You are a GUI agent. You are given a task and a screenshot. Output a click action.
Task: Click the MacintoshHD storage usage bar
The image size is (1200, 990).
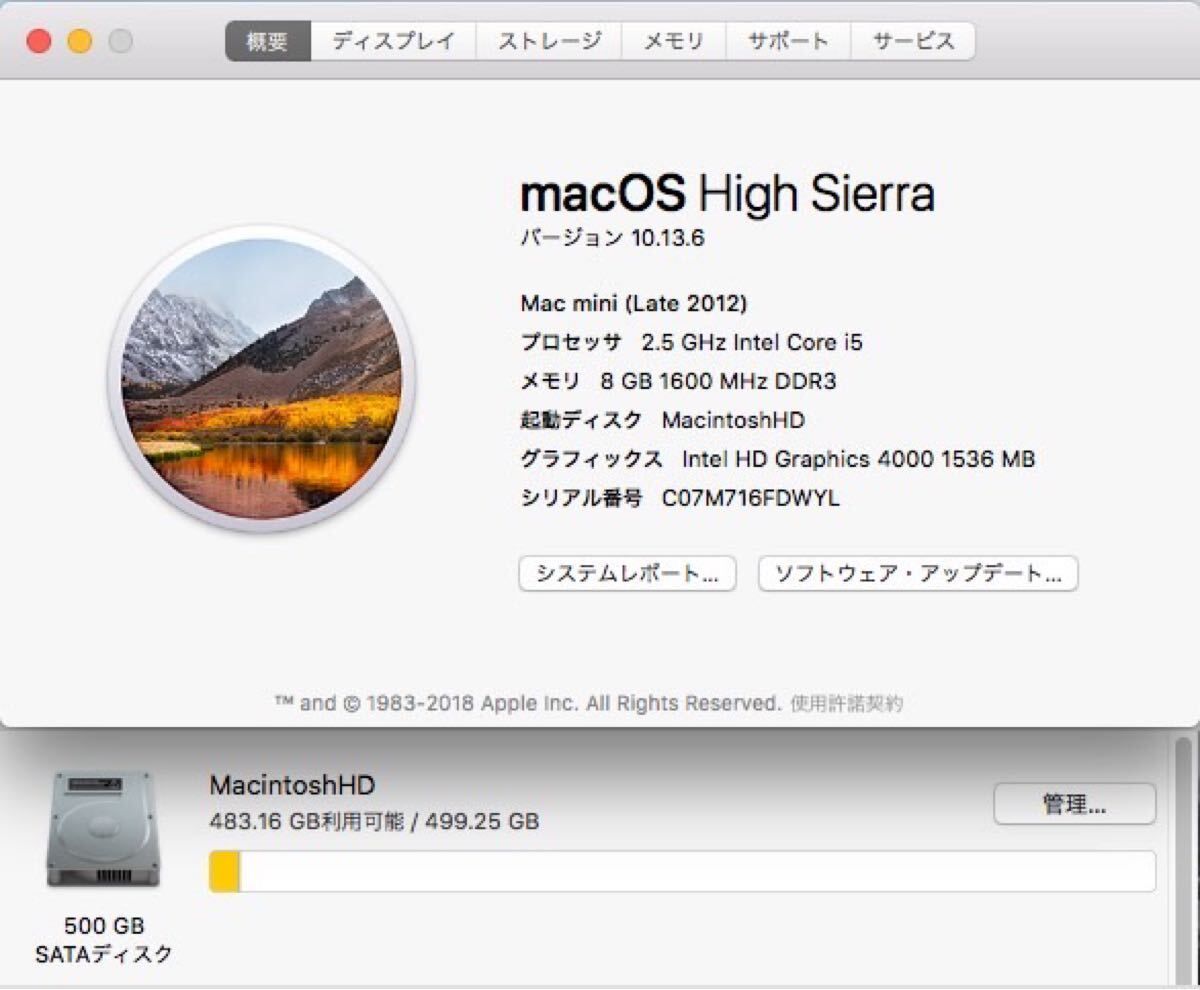point(685,871)
